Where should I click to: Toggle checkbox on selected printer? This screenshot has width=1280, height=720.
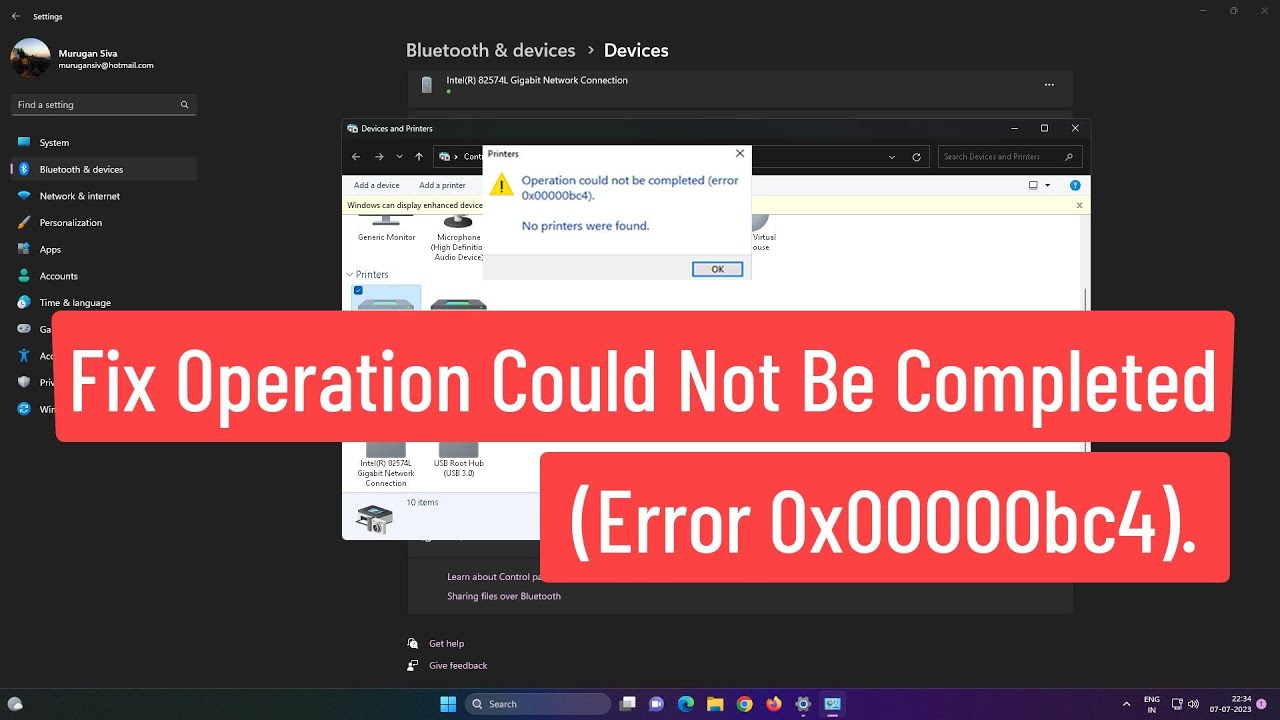click(358, 290)
